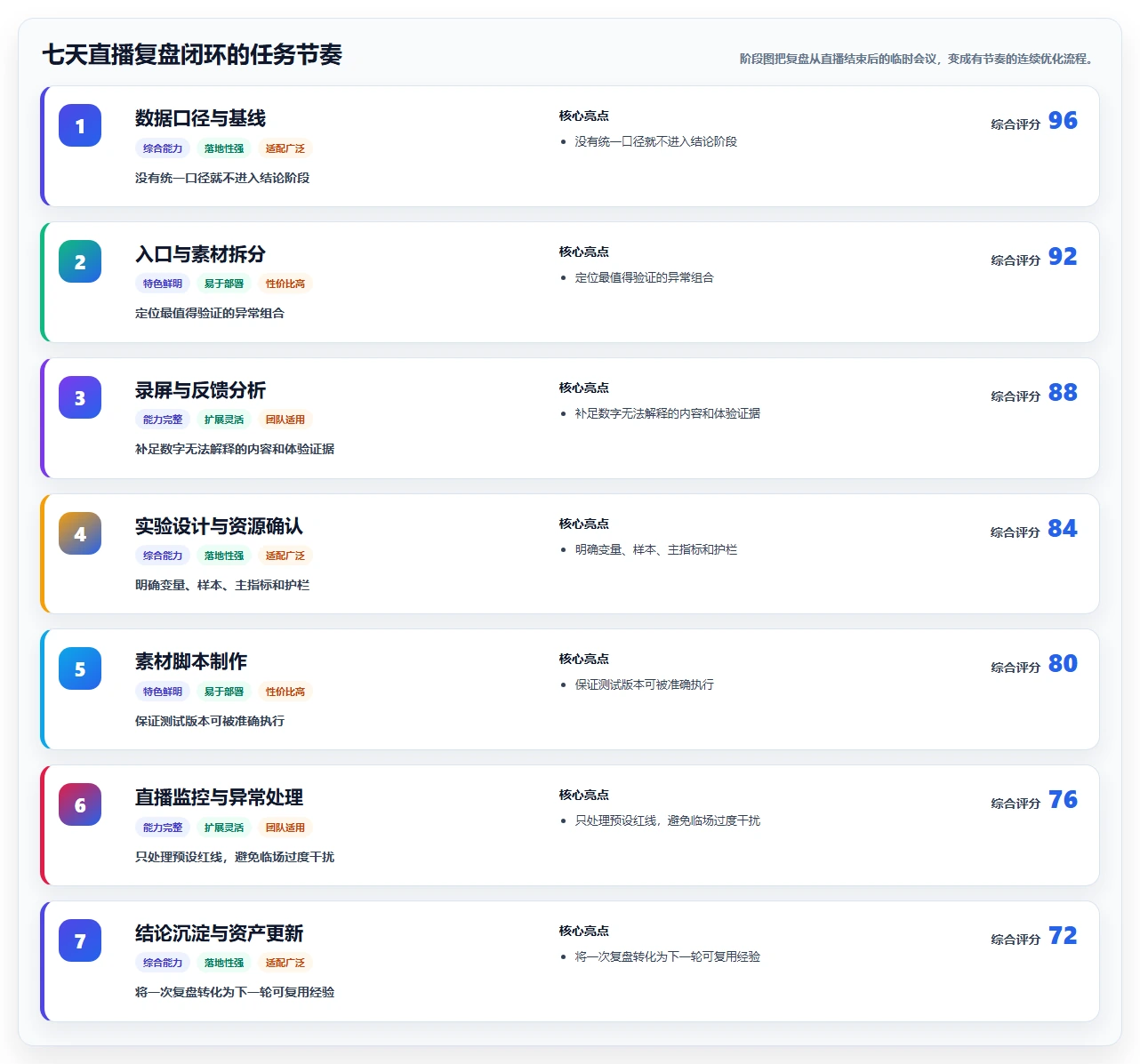Select 特色鲜明 tag in 素材脚本制作 card
This screenshot has width=1140, height=1064.
click(x=163, y=692)
